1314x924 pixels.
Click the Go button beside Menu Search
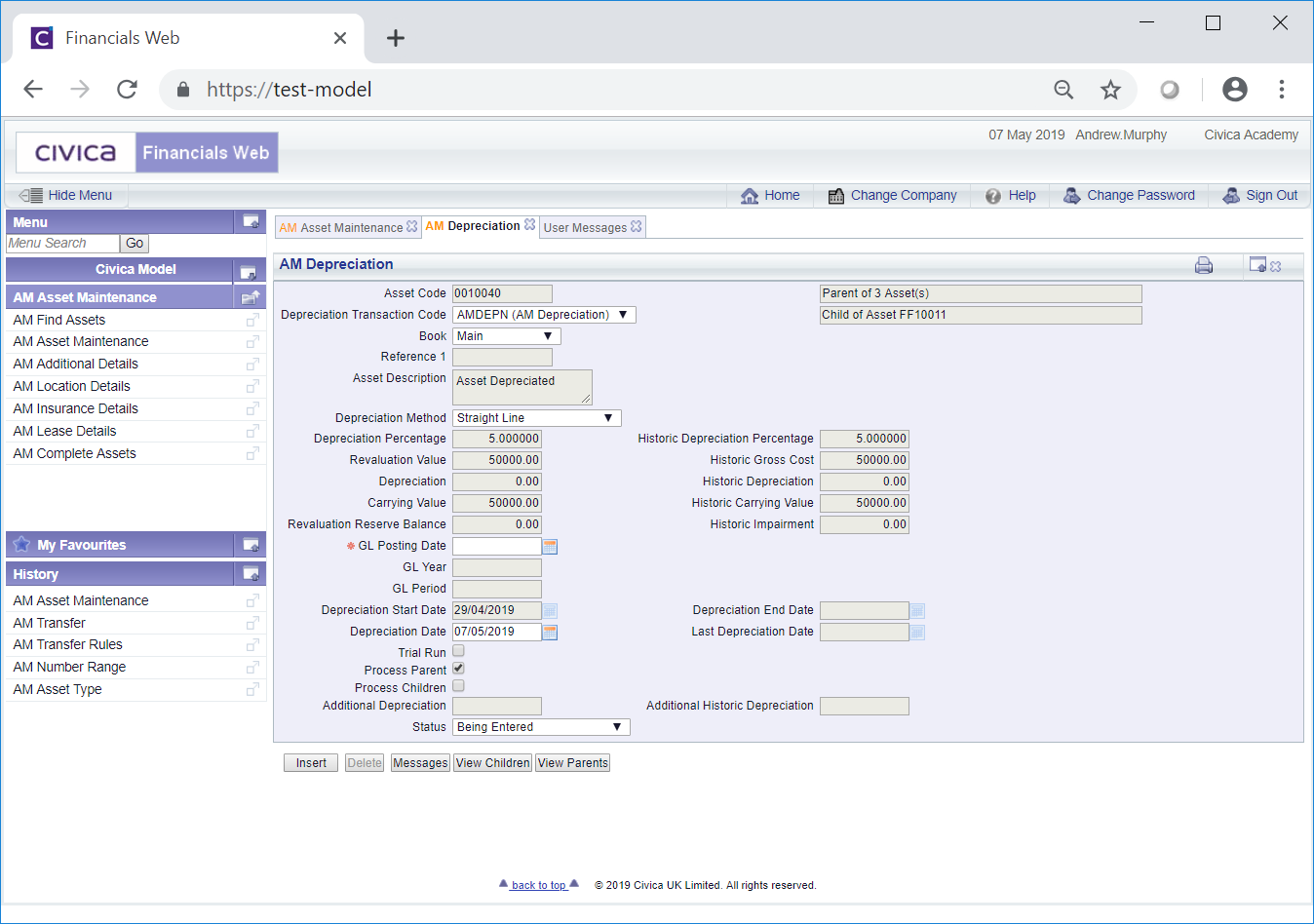135,244
